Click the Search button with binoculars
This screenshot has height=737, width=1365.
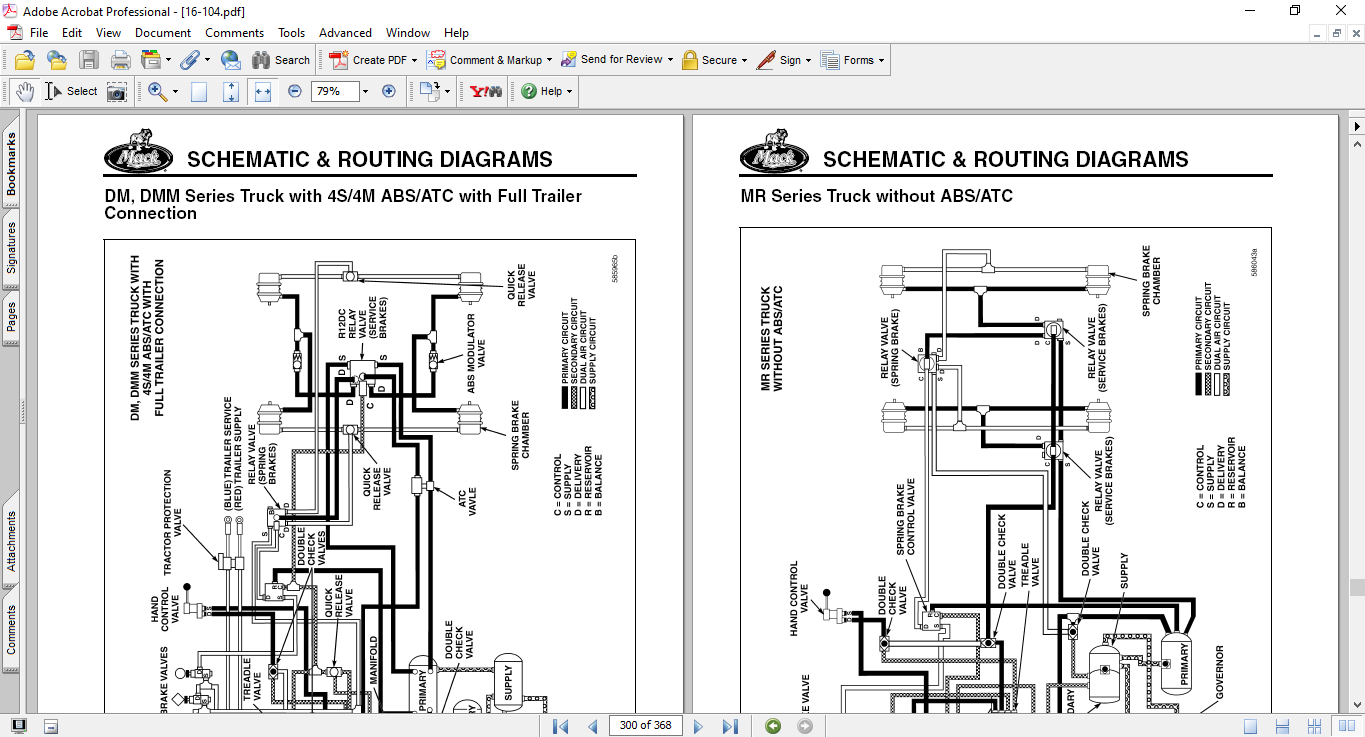[x=281, y=60]
